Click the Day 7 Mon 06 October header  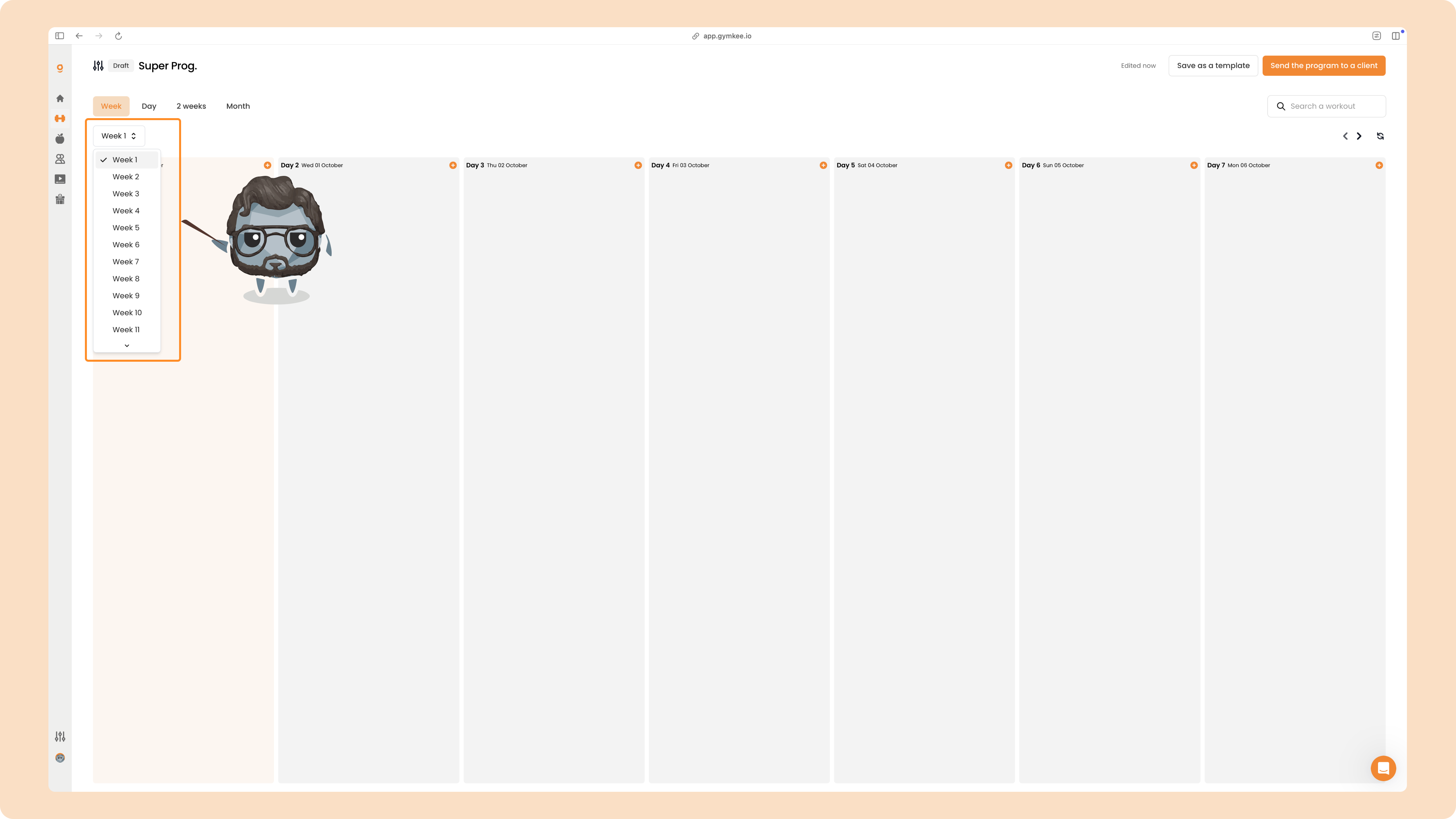(1238, 165)
